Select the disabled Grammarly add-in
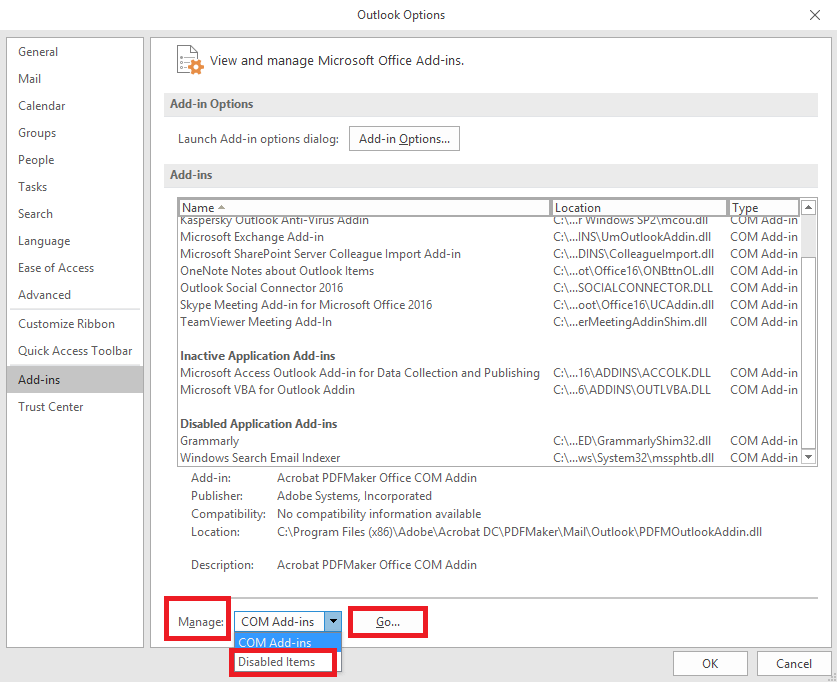 click(x=489, y=441)
